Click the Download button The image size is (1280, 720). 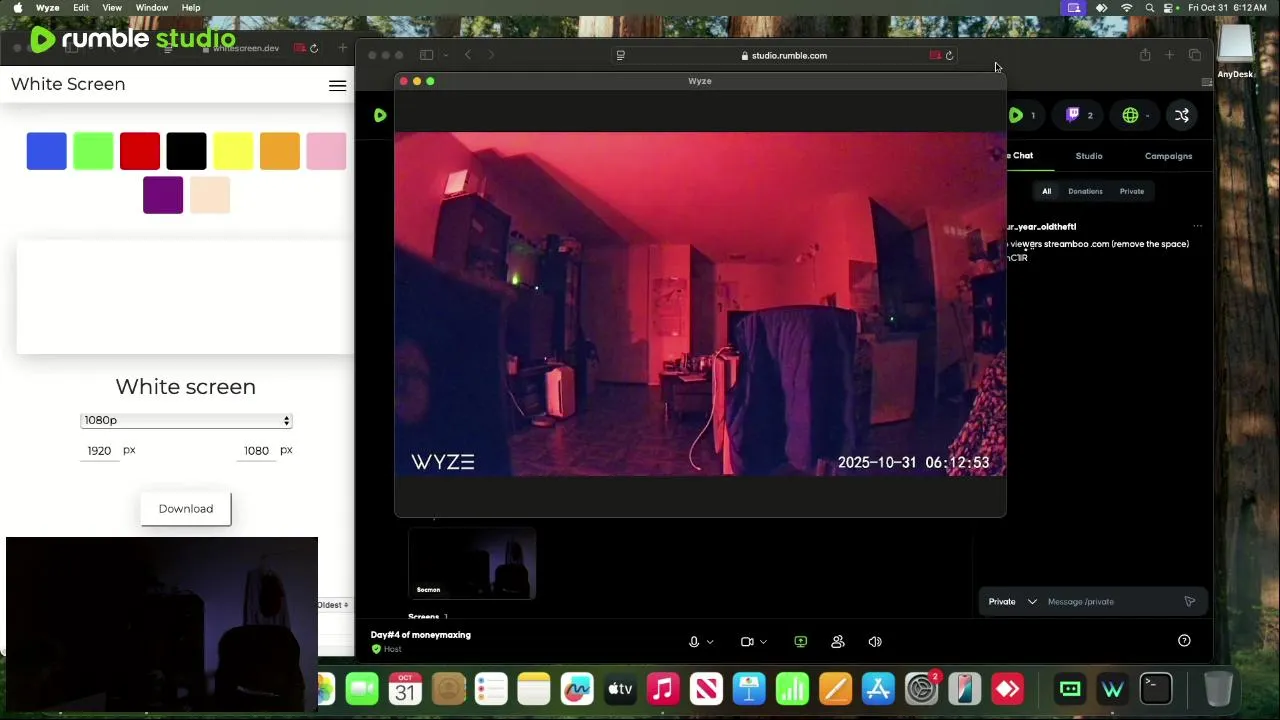(x=186, y=509)
